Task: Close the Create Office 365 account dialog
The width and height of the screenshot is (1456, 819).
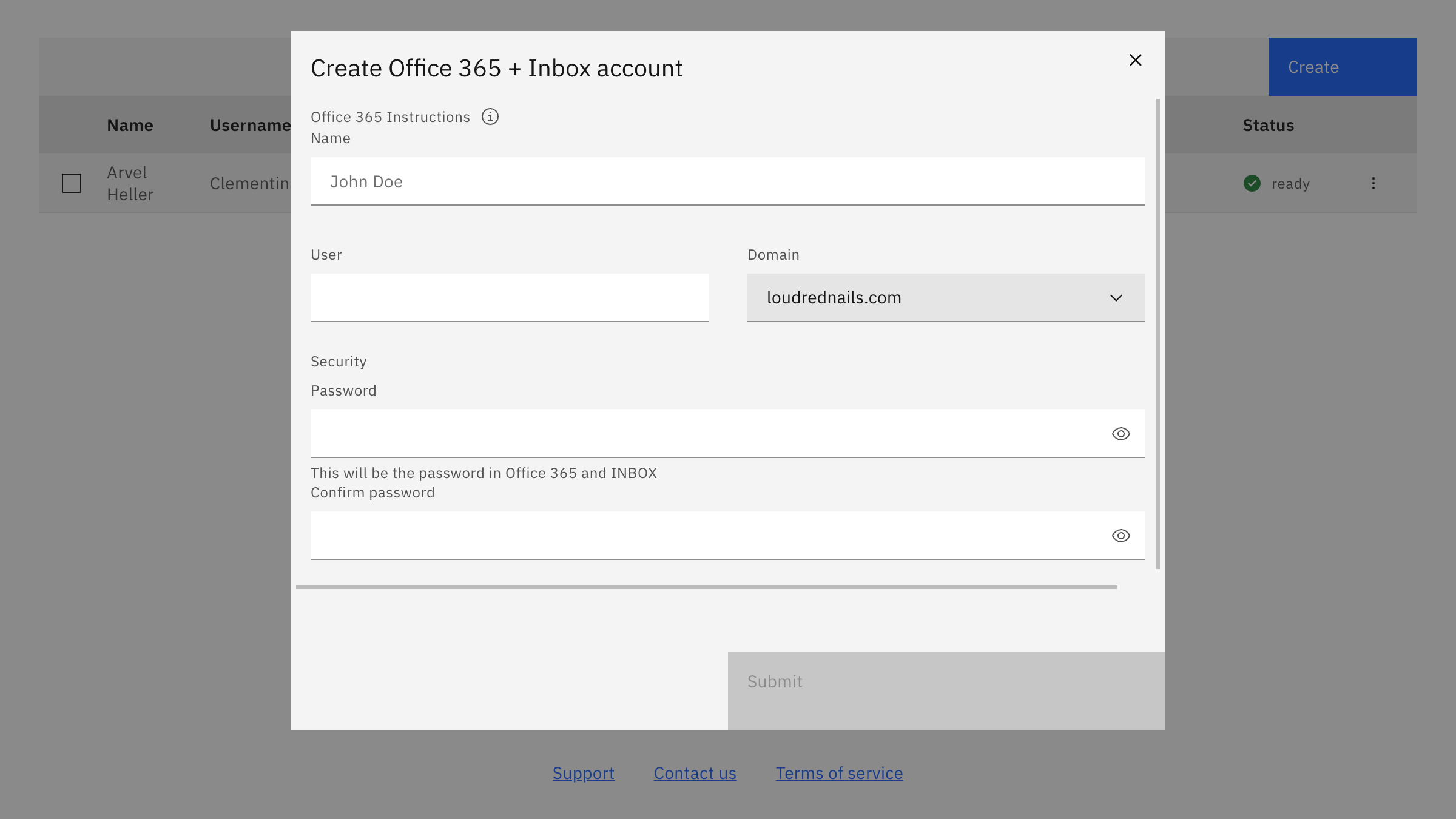Action: click(x=1135, y=60)
